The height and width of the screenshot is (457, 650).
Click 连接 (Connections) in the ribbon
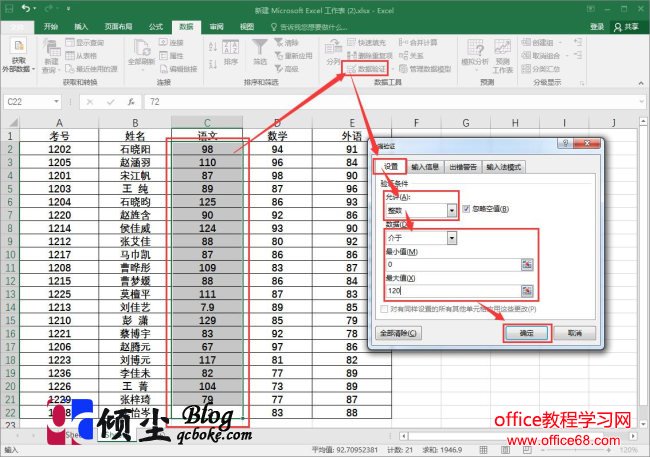coord(172,42)
